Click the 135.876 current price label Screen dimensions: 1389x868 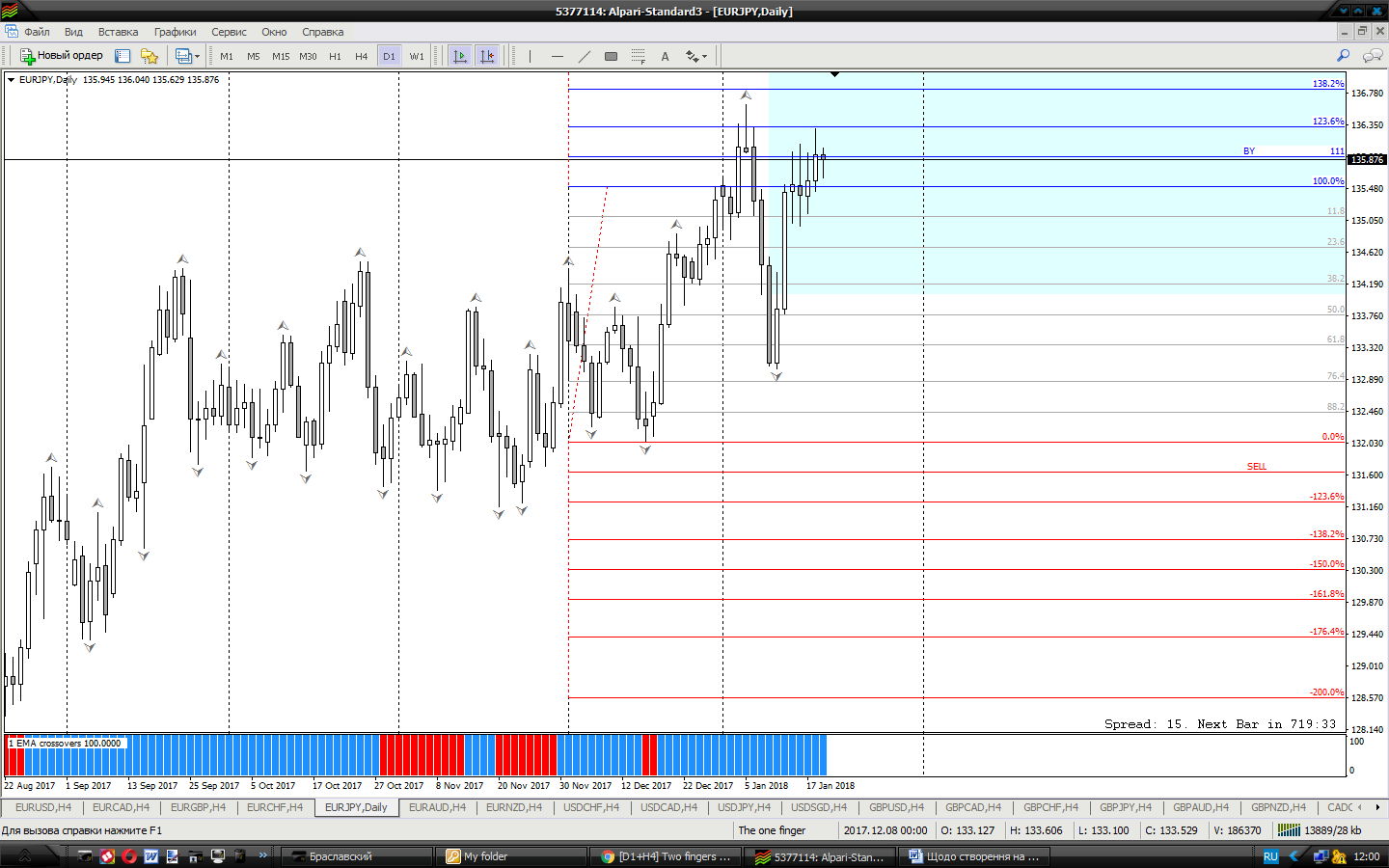1367,159
